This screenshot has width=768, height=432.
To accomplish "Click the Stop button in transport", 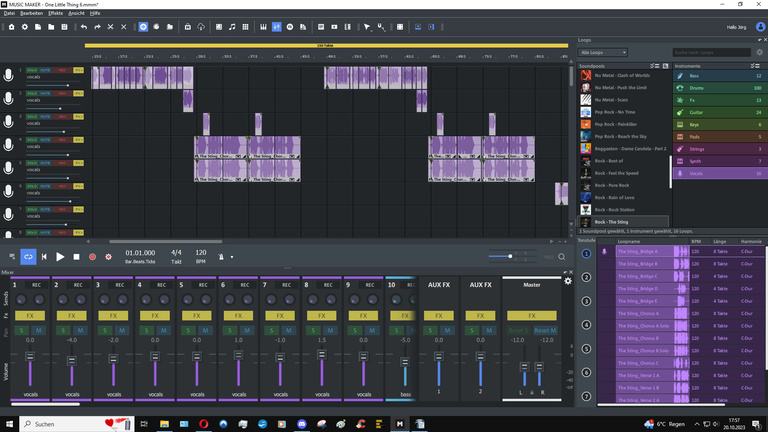I will pyautogui.click(x=76, y=257).
